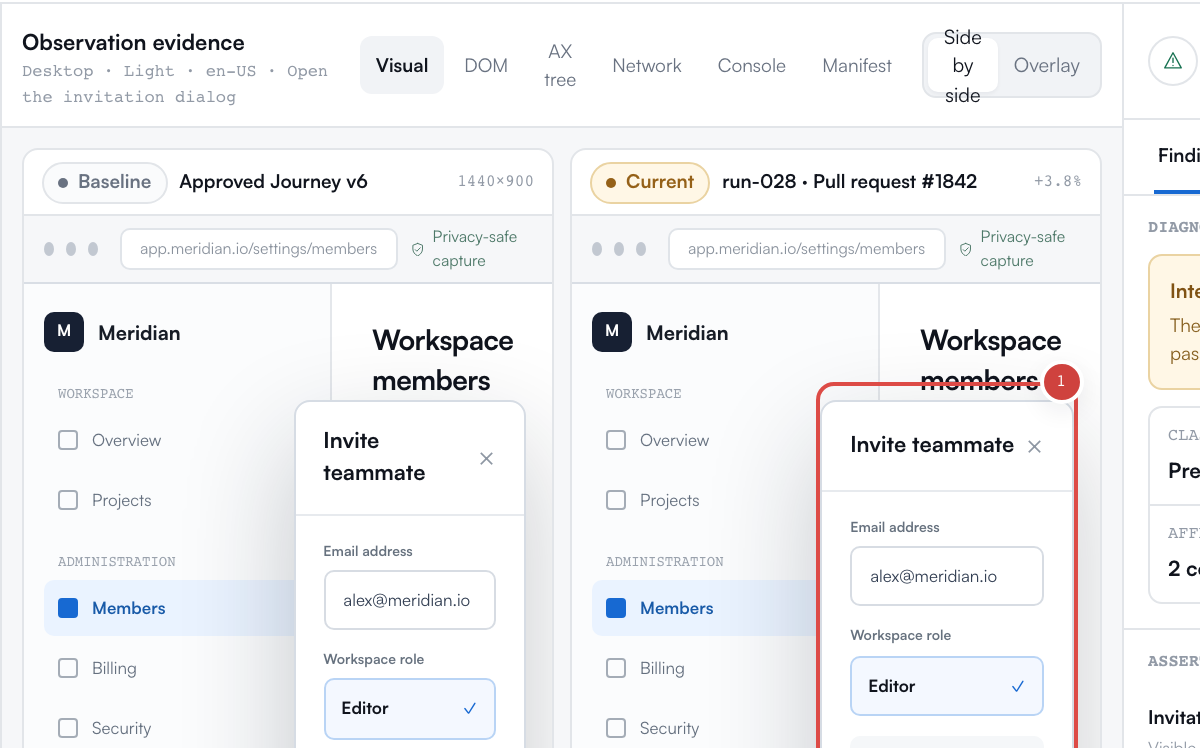
Task: Click the Approved Journey v6 title
Action: pos(273,182)
